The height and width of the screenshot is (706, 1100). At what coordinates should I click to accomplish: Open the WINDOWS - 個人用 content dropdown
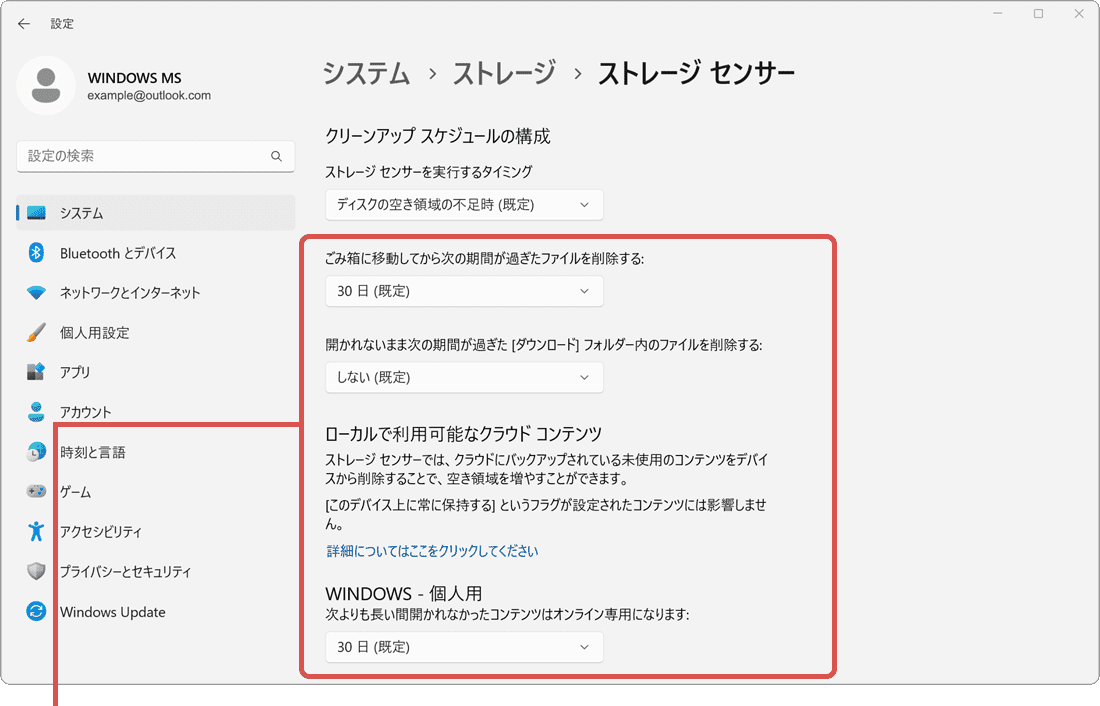tap(464, 647)
